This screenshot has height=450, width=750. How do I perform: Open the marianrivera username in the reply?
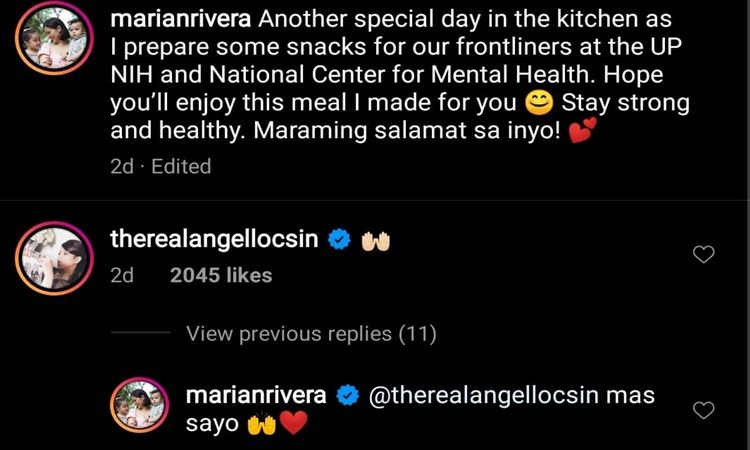coord(256,395)
